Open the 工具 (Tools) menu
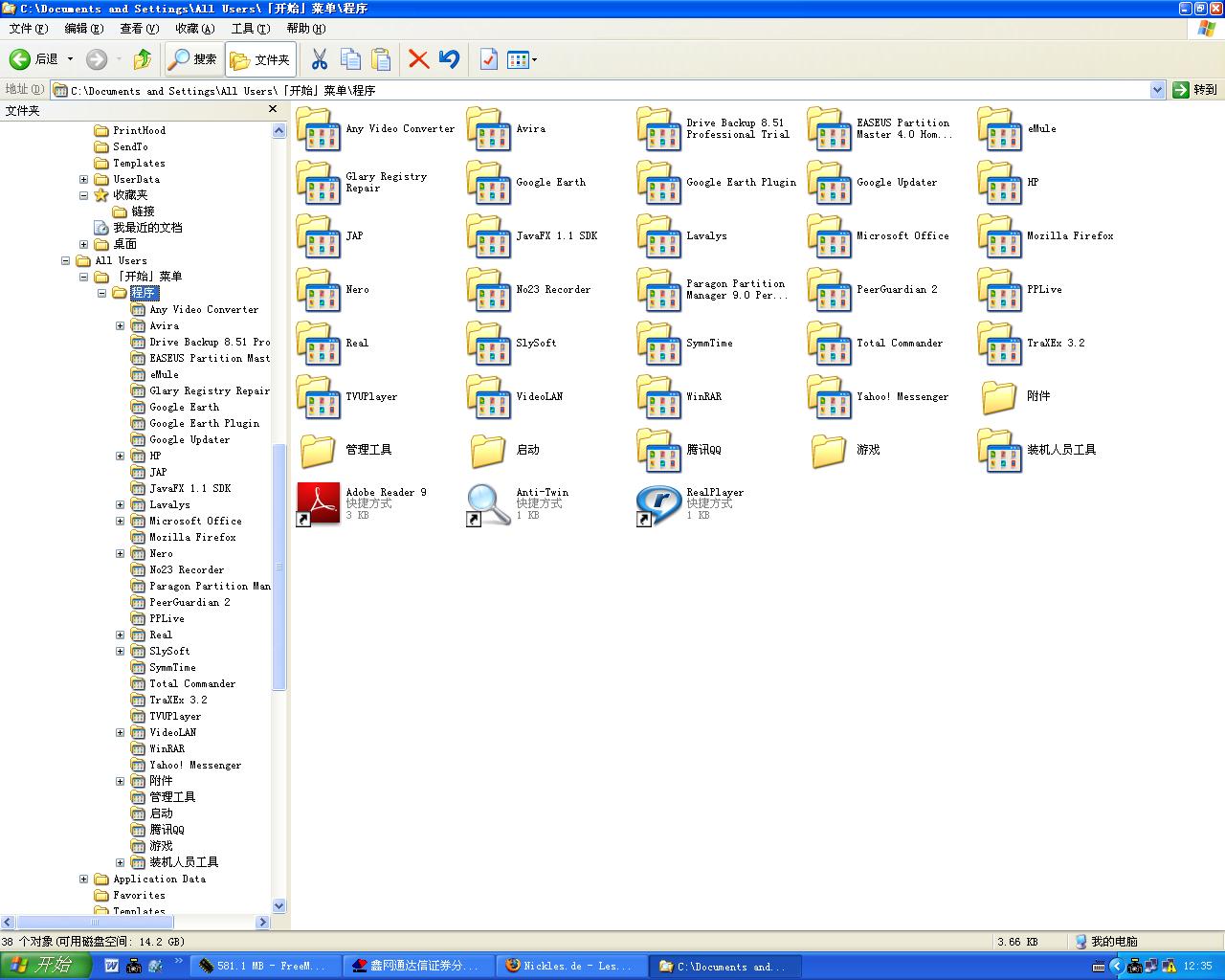This screenshot has width=1225, height=980. 251,29
